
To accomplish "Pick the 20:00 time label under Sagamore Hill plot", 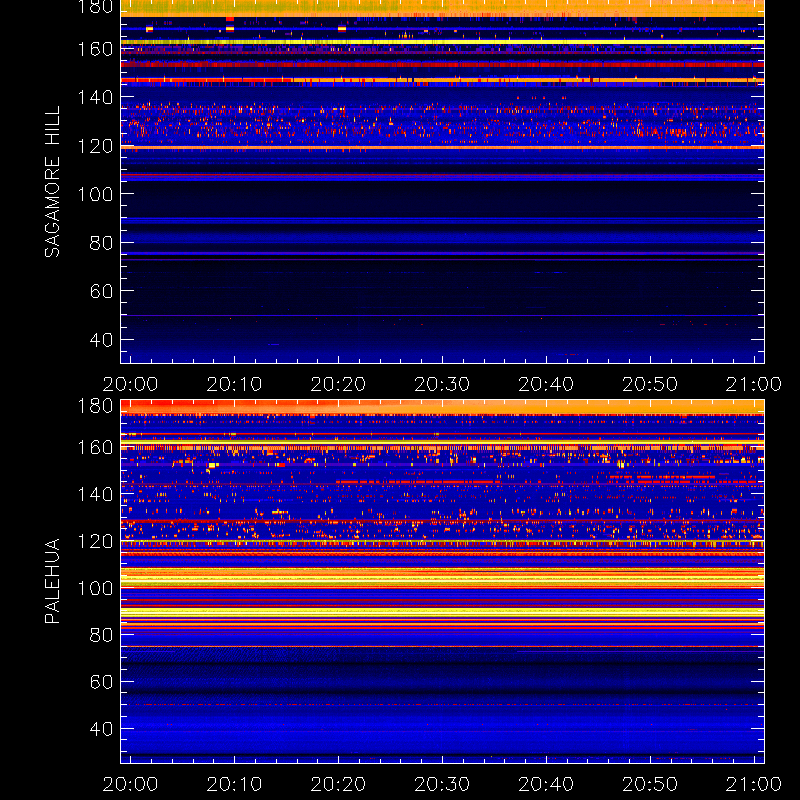I will [131, 384].
